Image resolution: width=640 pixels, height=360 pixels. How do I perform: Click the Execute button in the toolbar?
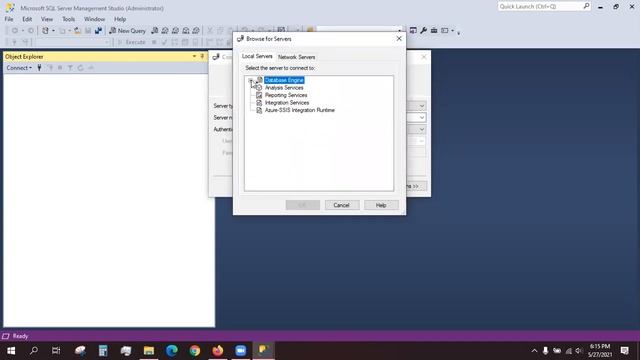(x=131, y=42)
